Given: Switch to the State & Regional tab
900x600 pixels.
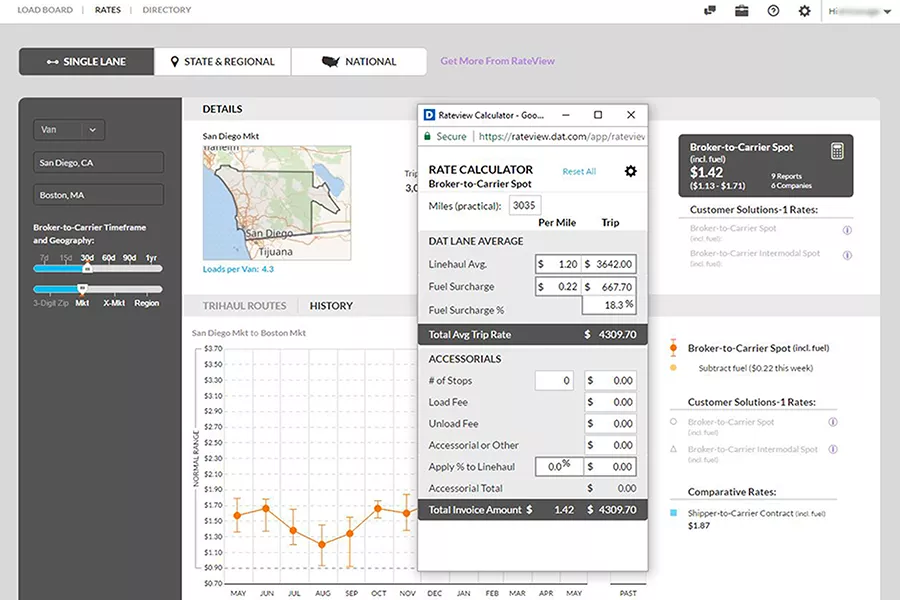Looking at the screenshot, I should click(223, 61).
